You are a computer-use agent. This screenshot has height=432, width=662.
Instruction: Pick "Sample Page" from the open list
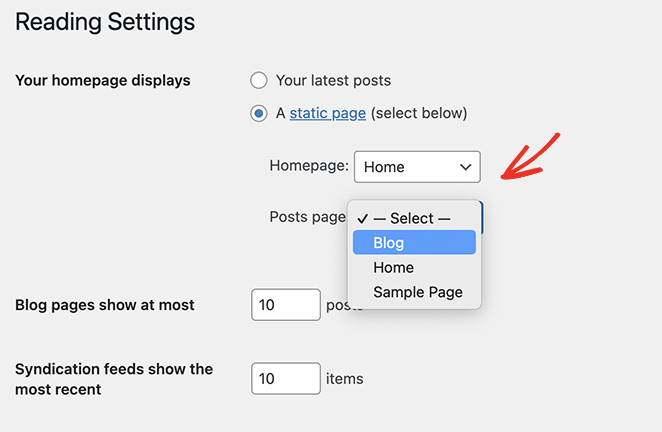pos(417,292)
